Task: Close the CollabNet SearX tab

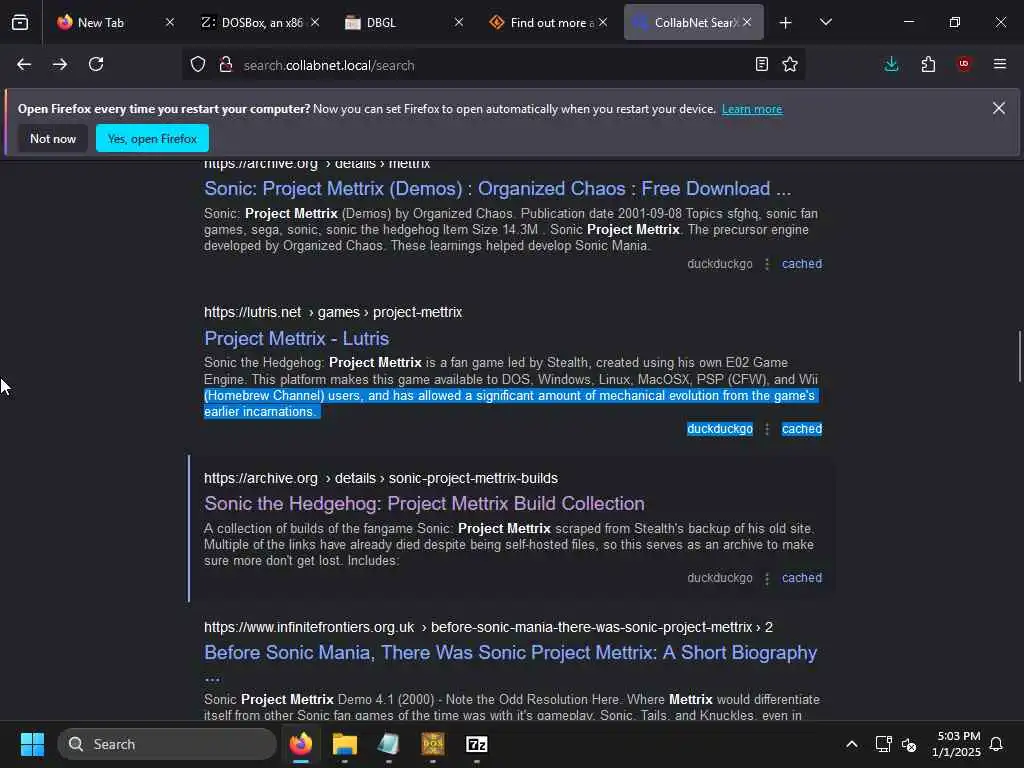Action: (x=747, y=22)
